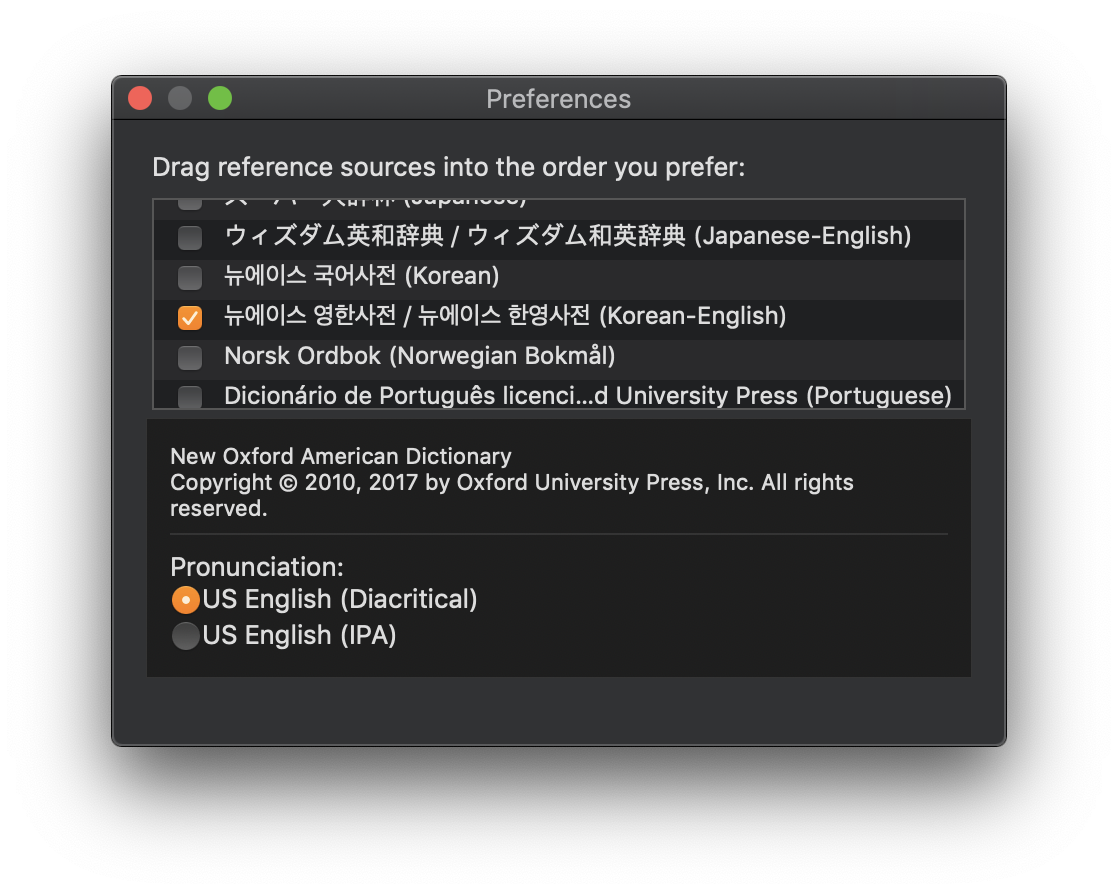Image resolution: width=1118 pixels, height=894 pixels.
Task: Select US English (IPA) pronunciation
Action: point(185,636)
